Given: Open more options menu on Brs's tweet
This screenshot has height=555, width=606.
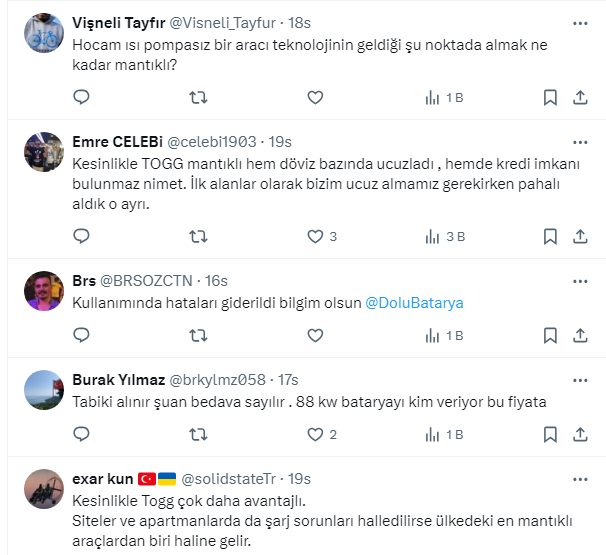Looking at the screenshot, I should 580,281.
